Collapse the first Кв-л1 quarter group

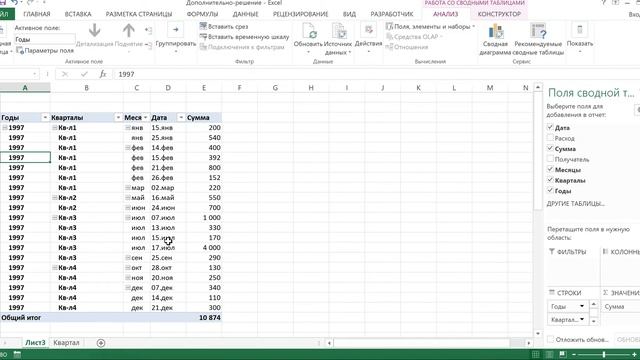[x=54, y=128]
